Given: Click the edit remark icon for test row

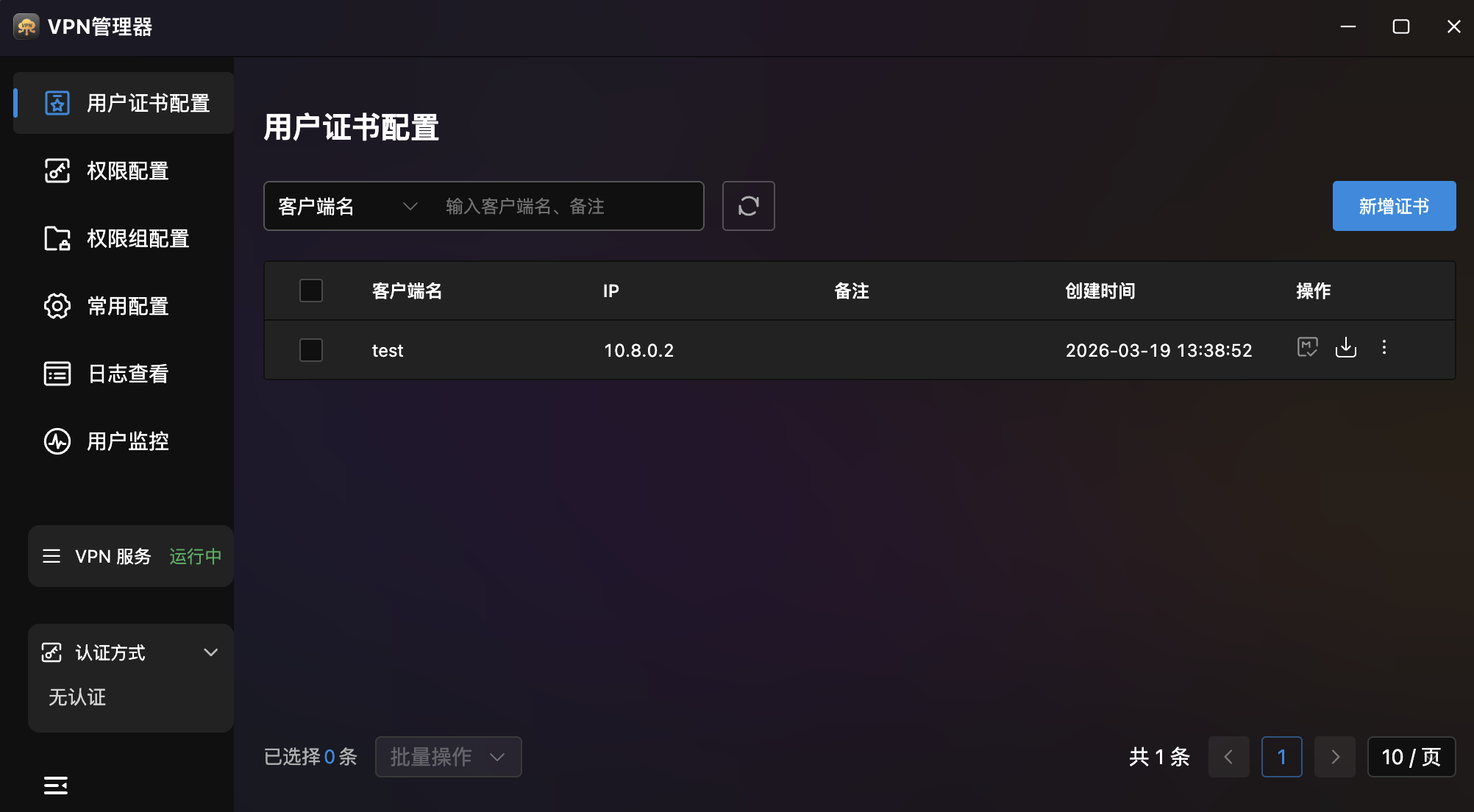Looking at the screenshot, I should 1308,347.
